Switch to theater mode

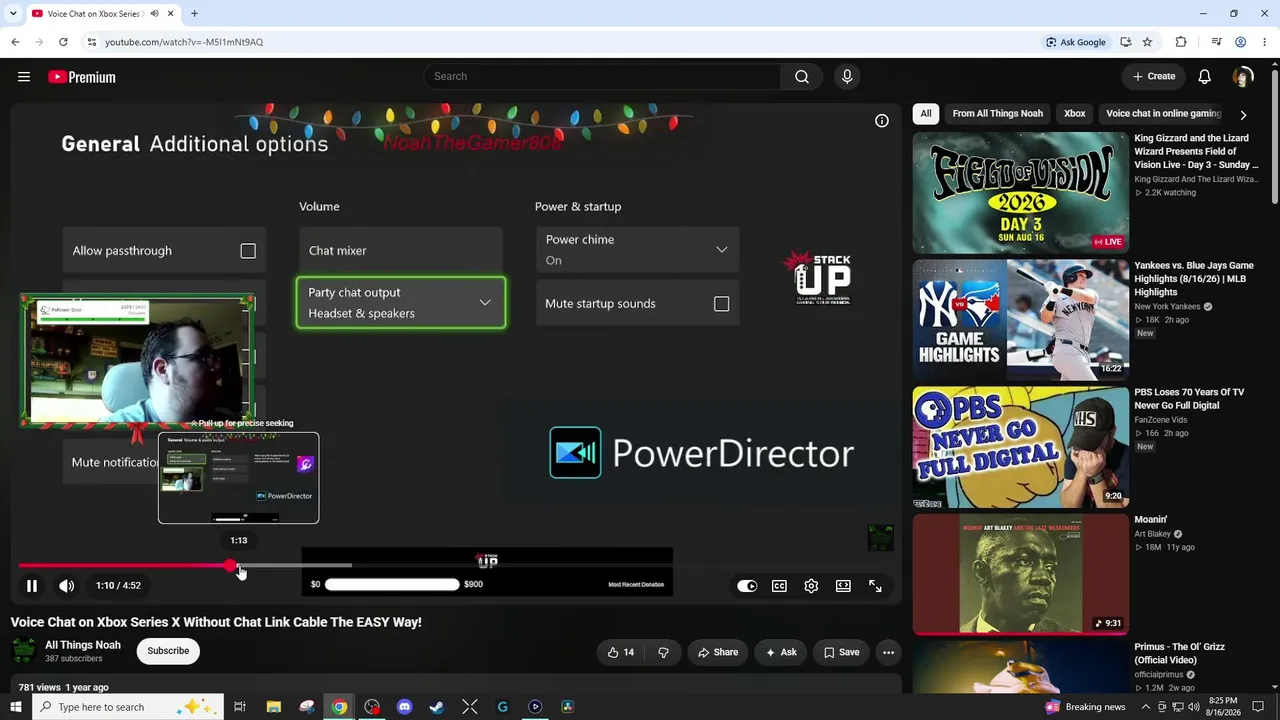click(843, 586)
